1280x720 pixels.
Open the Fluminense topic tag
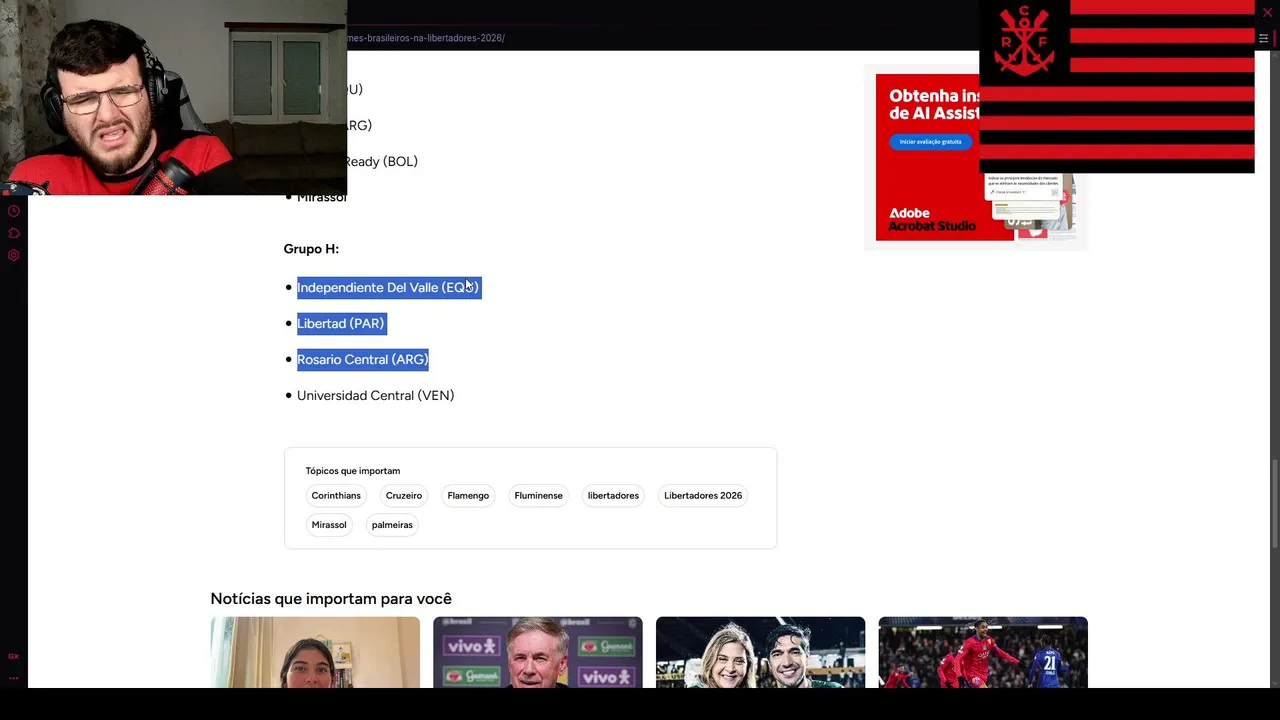[x=538, y=496]
